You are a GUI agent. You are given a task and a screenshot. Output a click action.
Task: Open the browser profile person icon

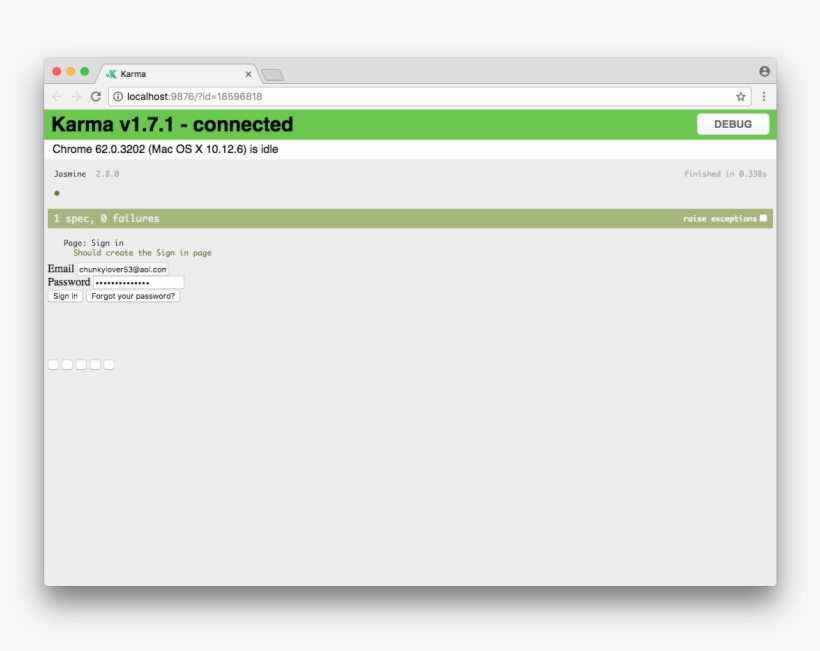tap(763, 72)
